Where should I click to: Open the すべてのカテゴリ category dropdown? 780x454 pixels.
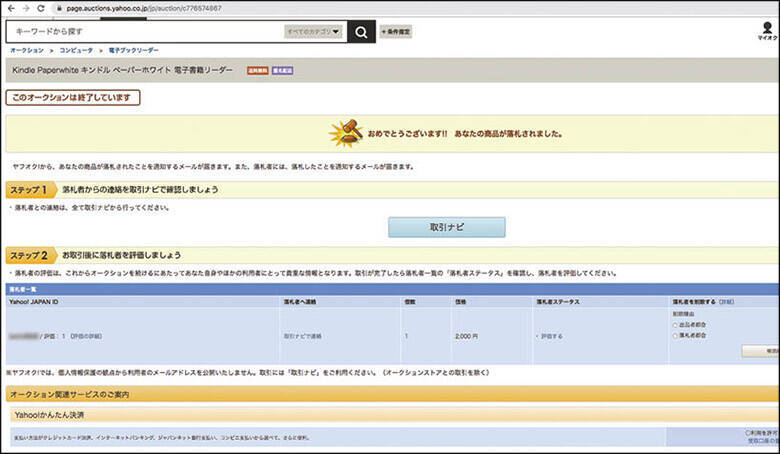(x=313, y=31)
